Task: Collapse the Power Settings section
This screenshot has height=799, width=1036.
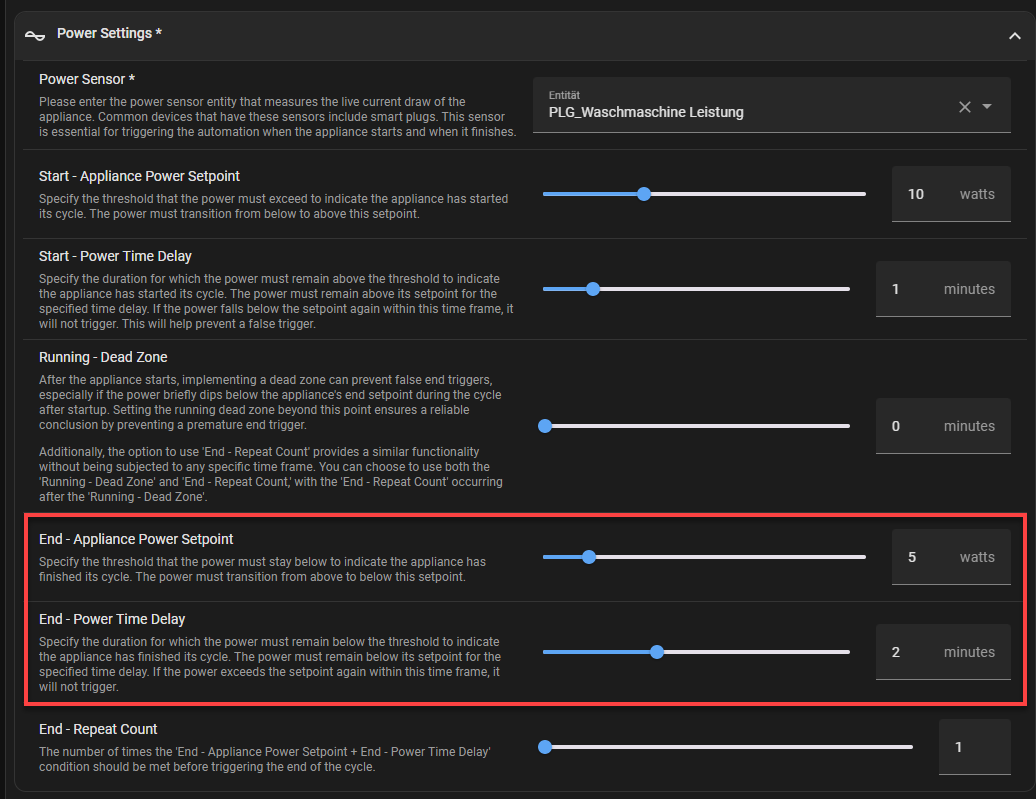Action: [x=1014, y=35]
